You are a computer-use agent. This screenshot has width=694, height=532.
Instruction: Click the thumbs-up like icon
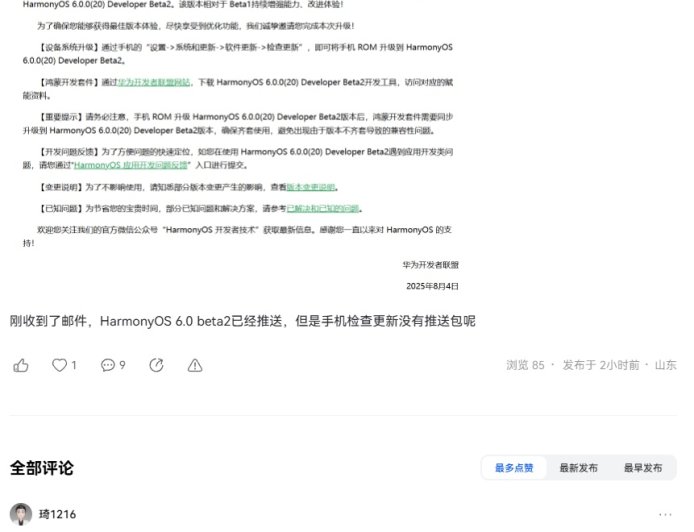coord(21,366)
